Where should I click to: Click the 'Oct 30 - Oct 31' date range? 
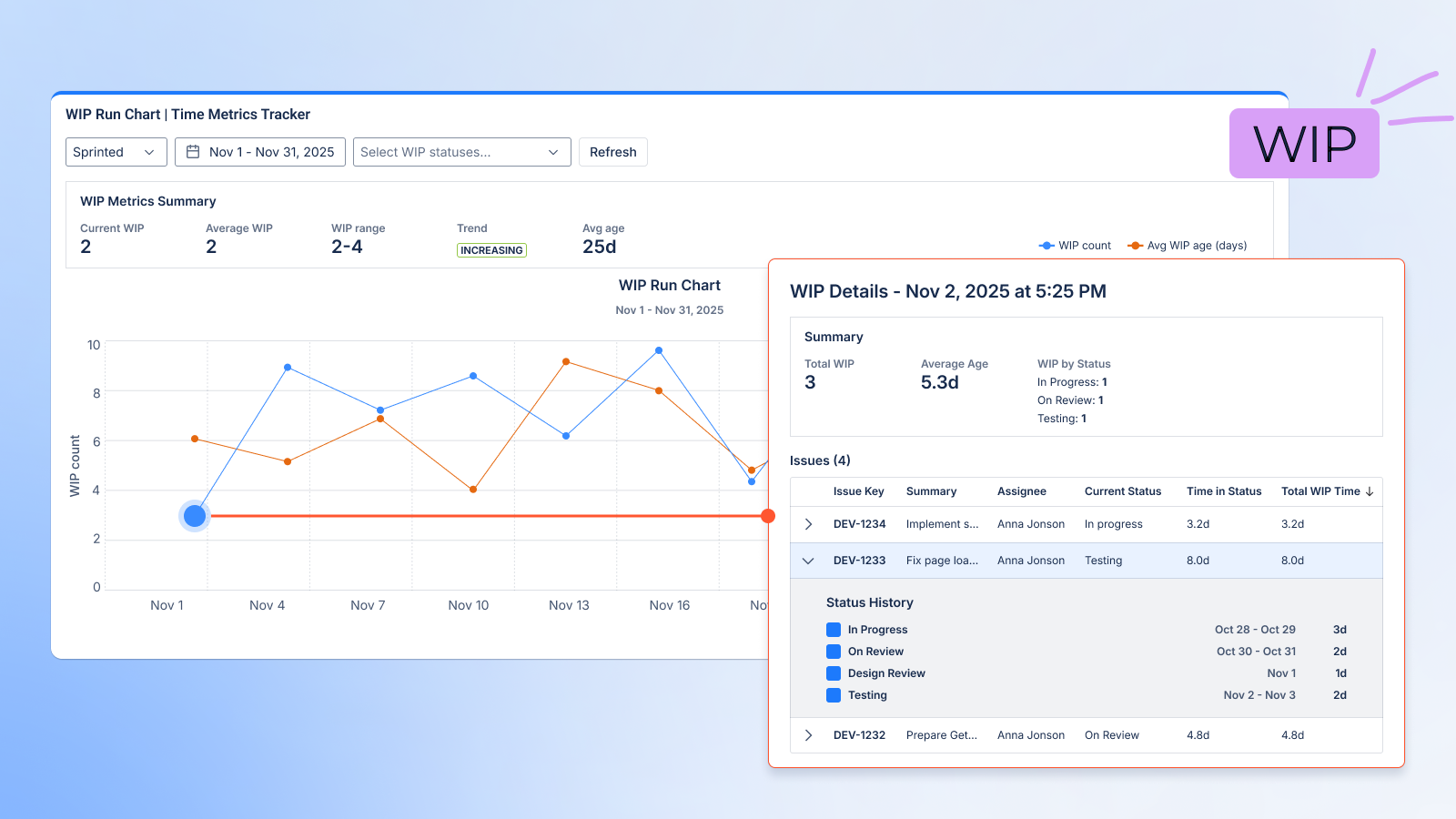coord(1256,652)
